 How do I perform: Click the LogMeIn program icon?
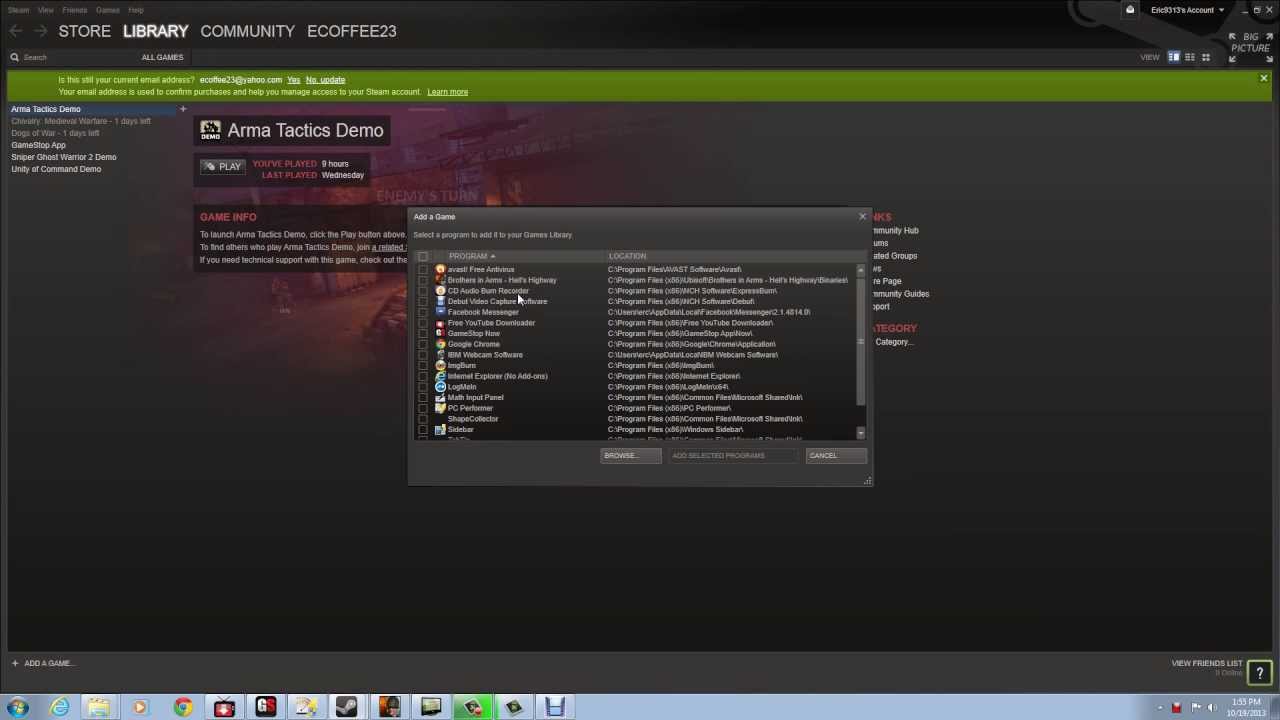tap(440, 387)
